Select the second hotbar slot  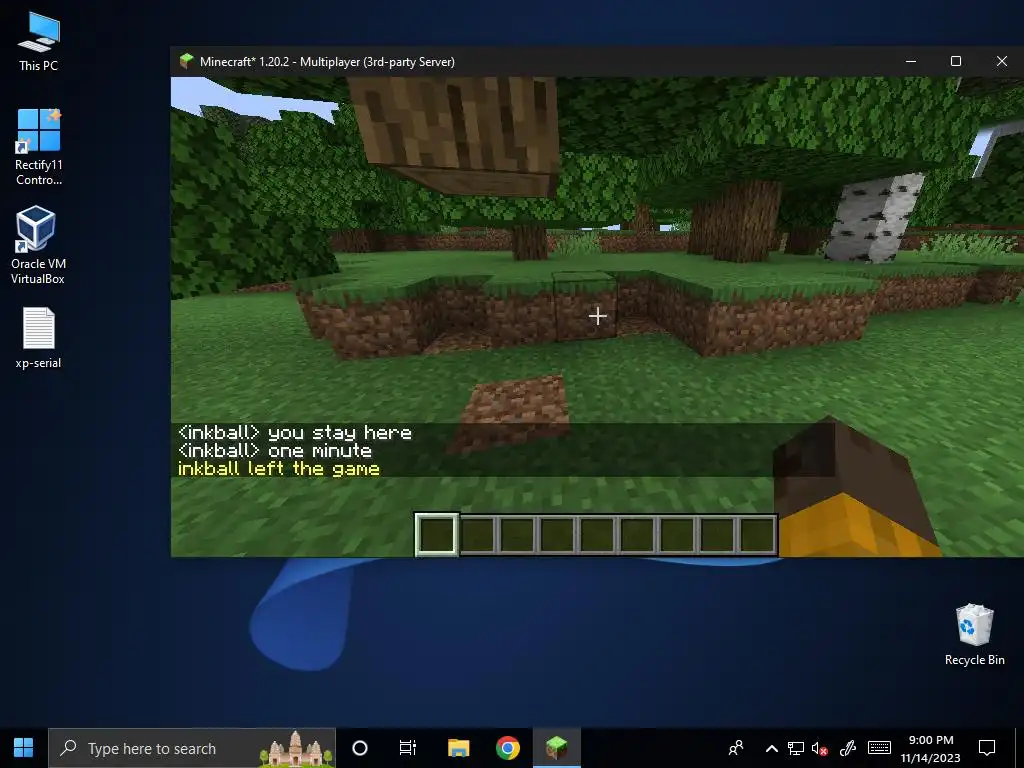[477, 534]
